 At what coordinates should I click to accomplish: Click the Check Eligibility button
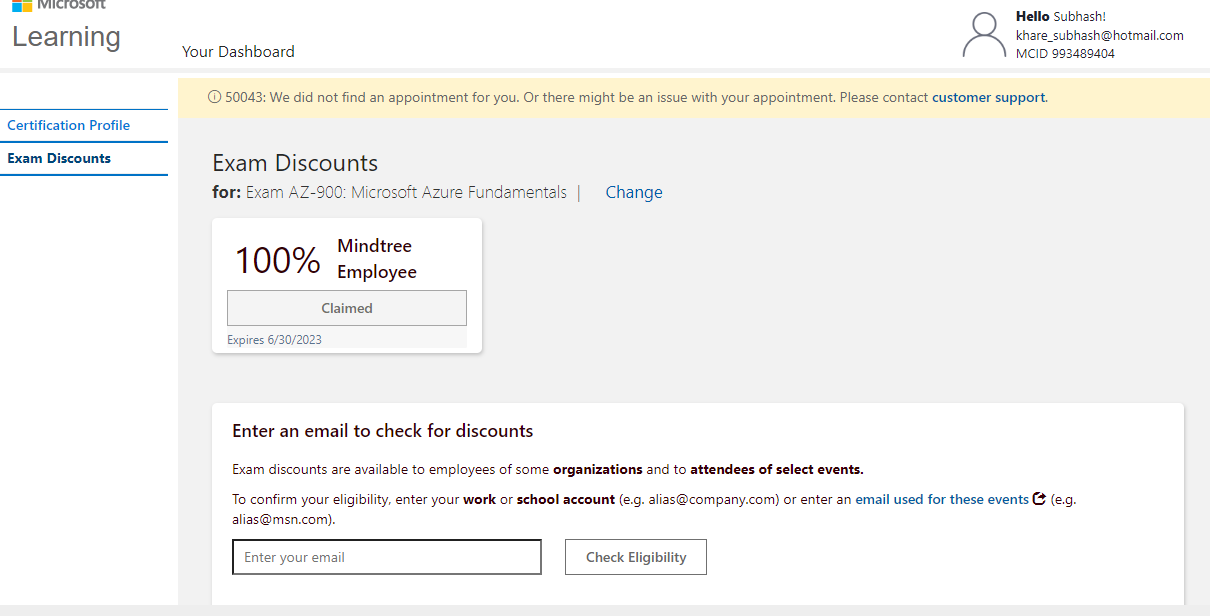[x=635, y=557]
